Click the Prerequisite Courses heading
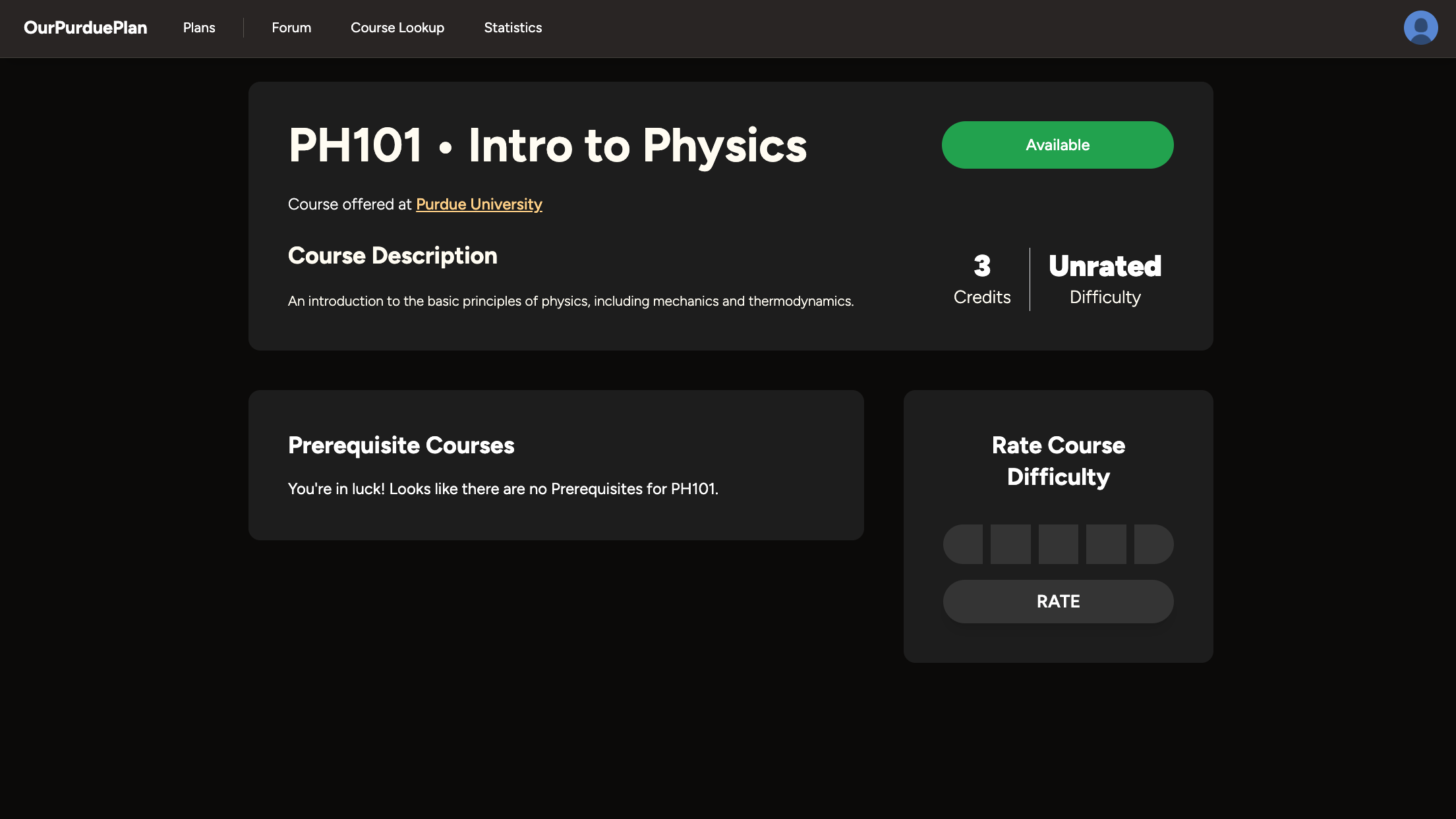 click(401, 445)
